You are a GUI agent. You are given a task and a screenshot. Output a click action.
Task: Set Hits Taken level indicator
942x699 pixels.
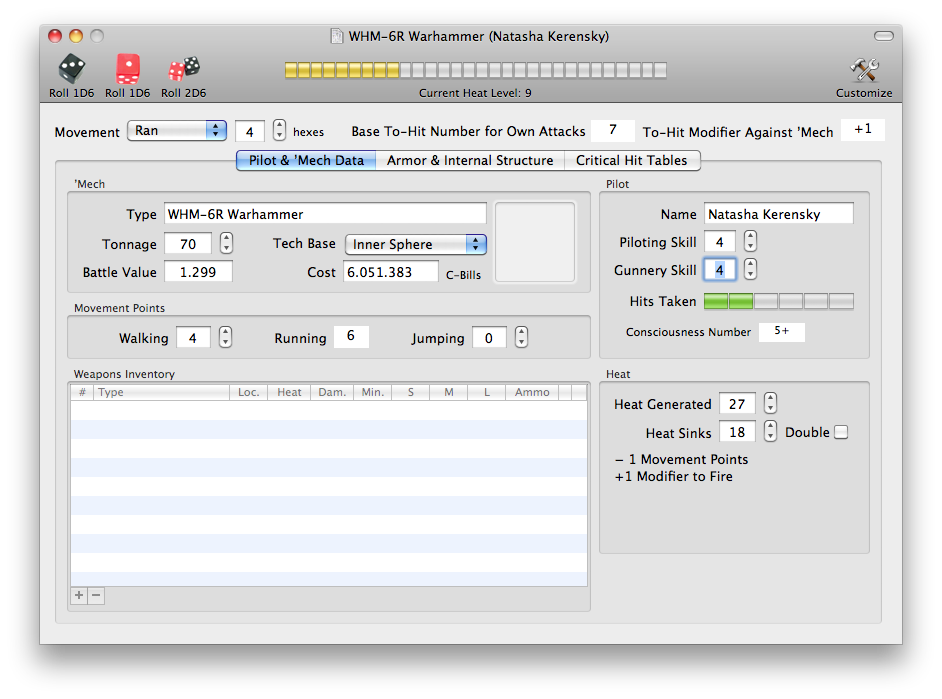779,301
